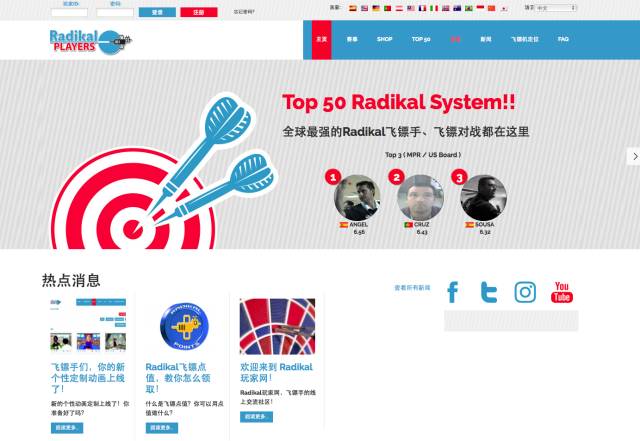The image size is (640, 441).
Task: Click the player name SOUSA
Action: pyautogui.click(x=484, y=225)
